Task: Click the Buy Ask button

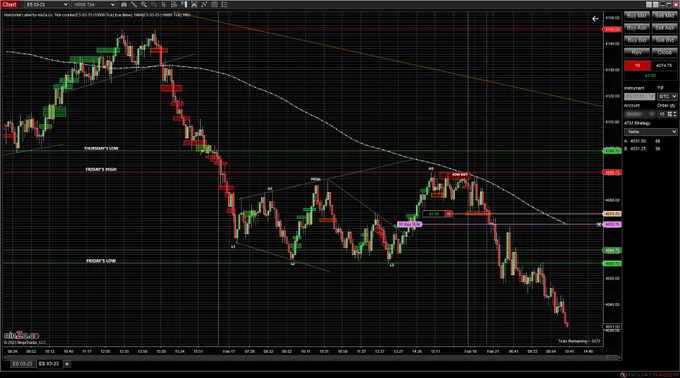Action: click(637, 28)
